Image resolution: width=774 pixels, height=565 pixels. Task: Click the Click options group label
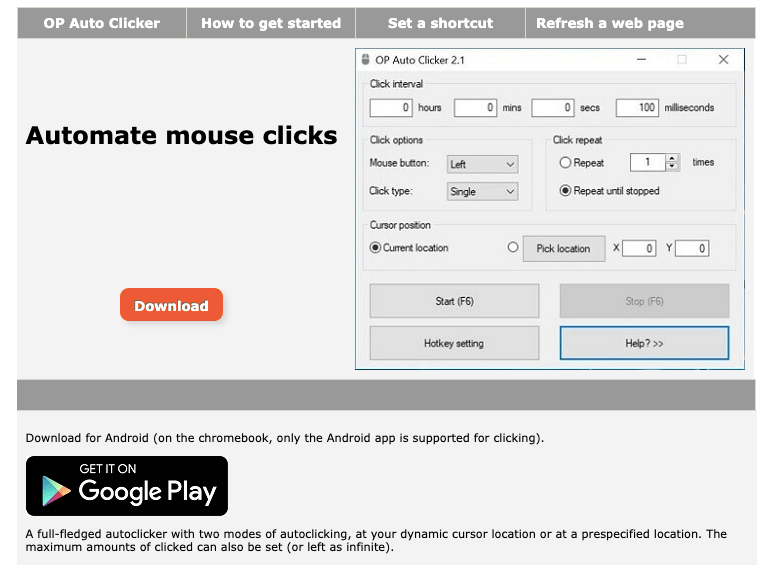[396, 140]
